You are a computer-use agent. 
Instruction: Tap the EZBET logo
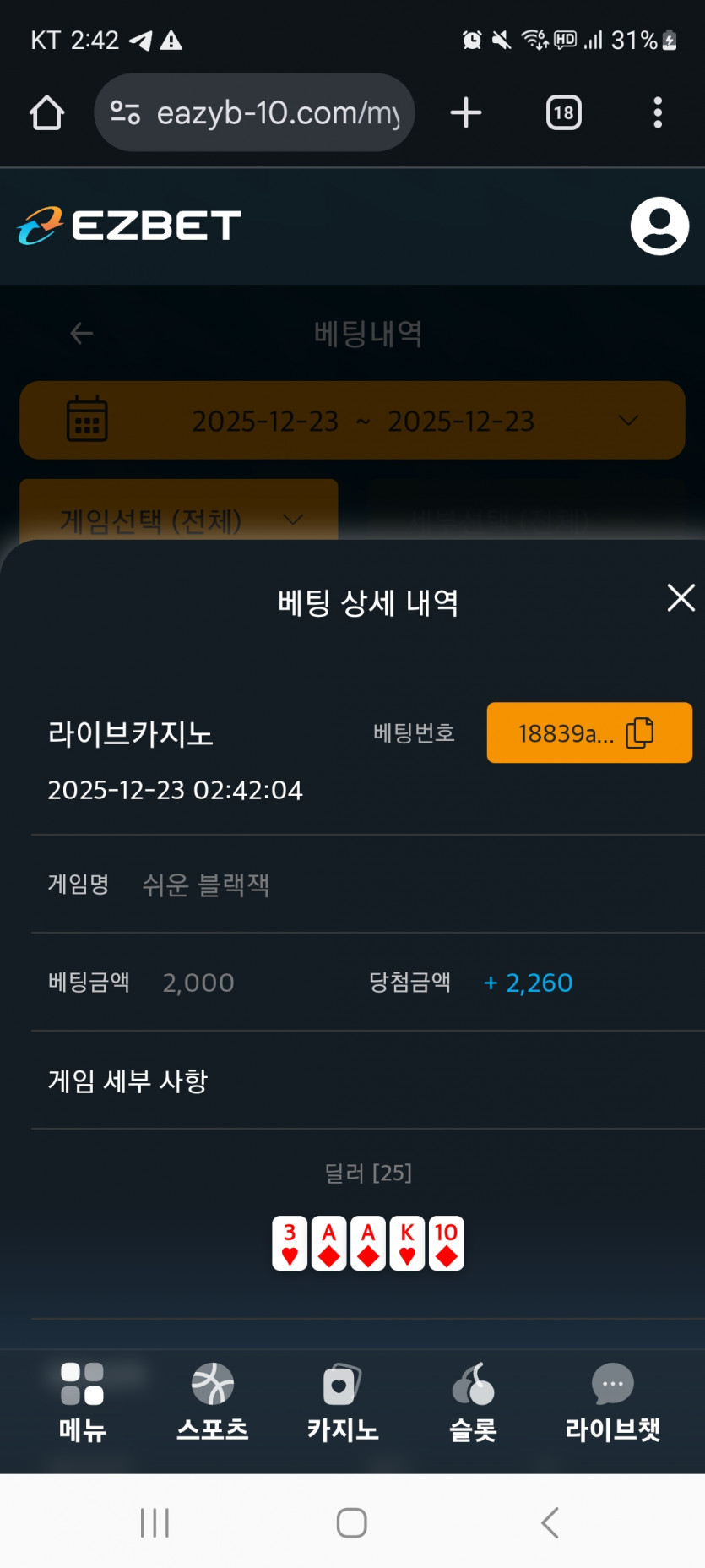click(129, 226)
